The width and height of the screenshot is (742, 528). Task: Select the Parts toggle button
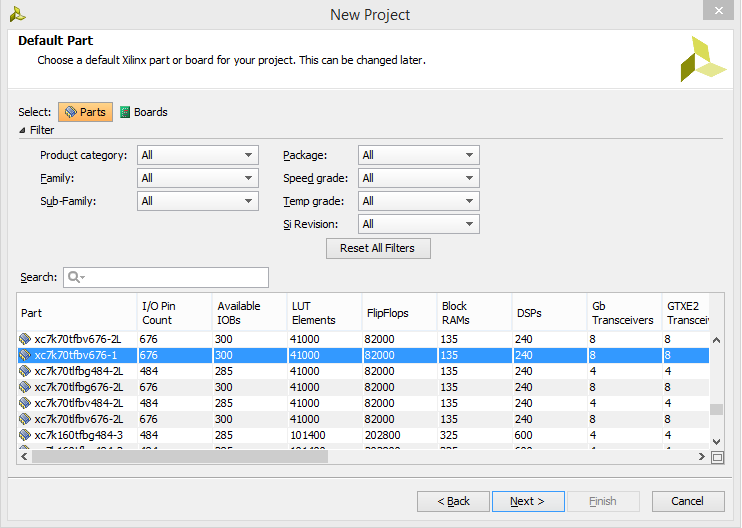click(85, 112)
